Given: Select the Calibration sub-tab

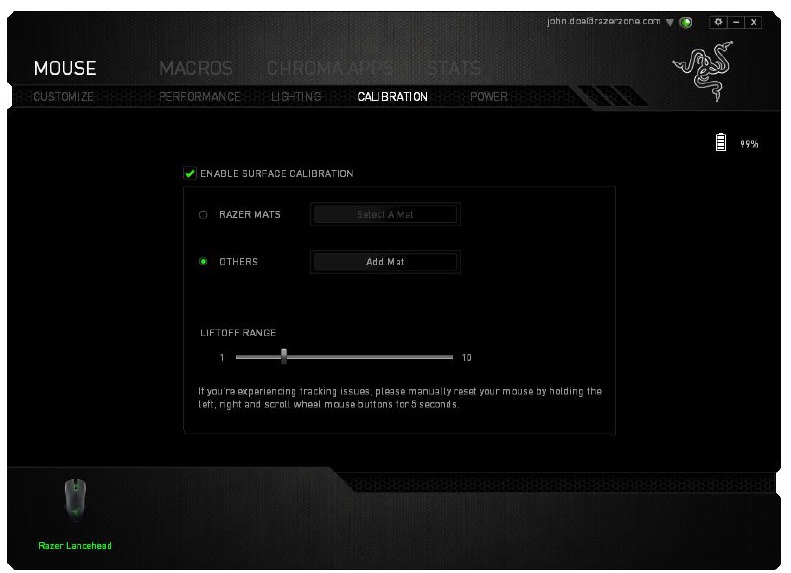Looking at the screenshot, I should 392,97.
